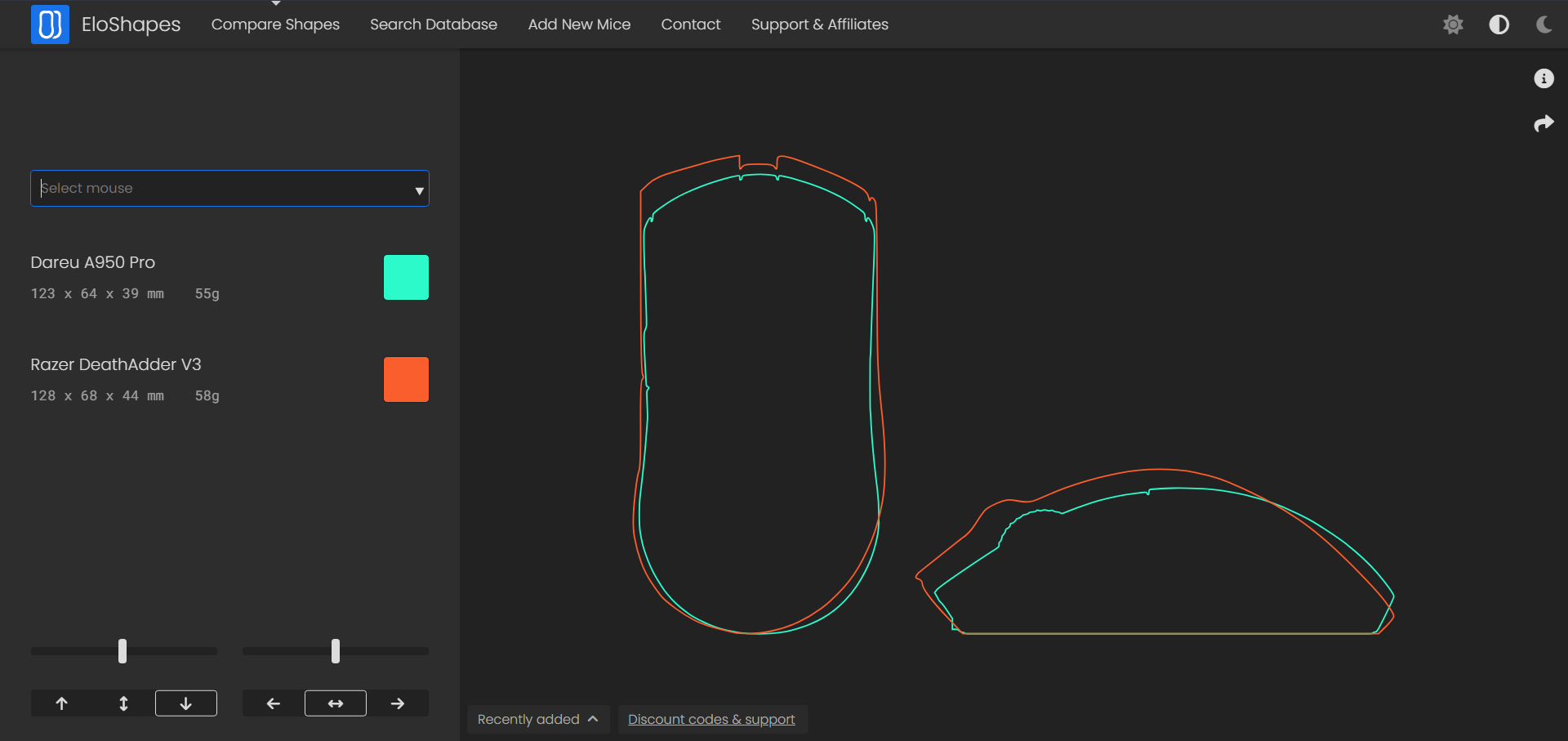1568x741 pixels.
Task: Click the EloShapes brand name
Action: coord(131,25)
